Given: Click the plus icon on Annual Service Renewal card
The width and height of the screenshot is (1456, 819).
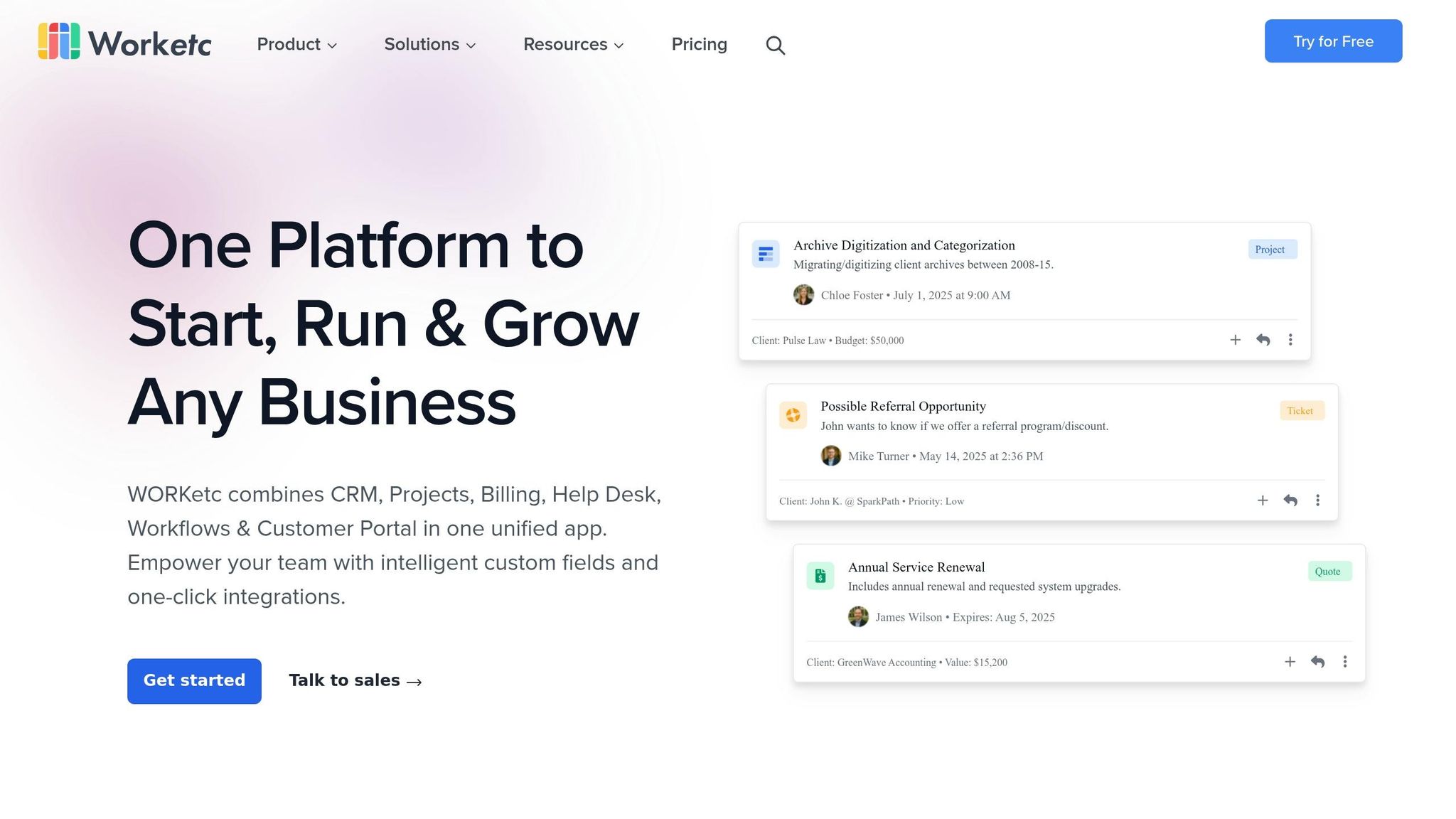Looking at the screenshot, I should (x=1290, y=662).
